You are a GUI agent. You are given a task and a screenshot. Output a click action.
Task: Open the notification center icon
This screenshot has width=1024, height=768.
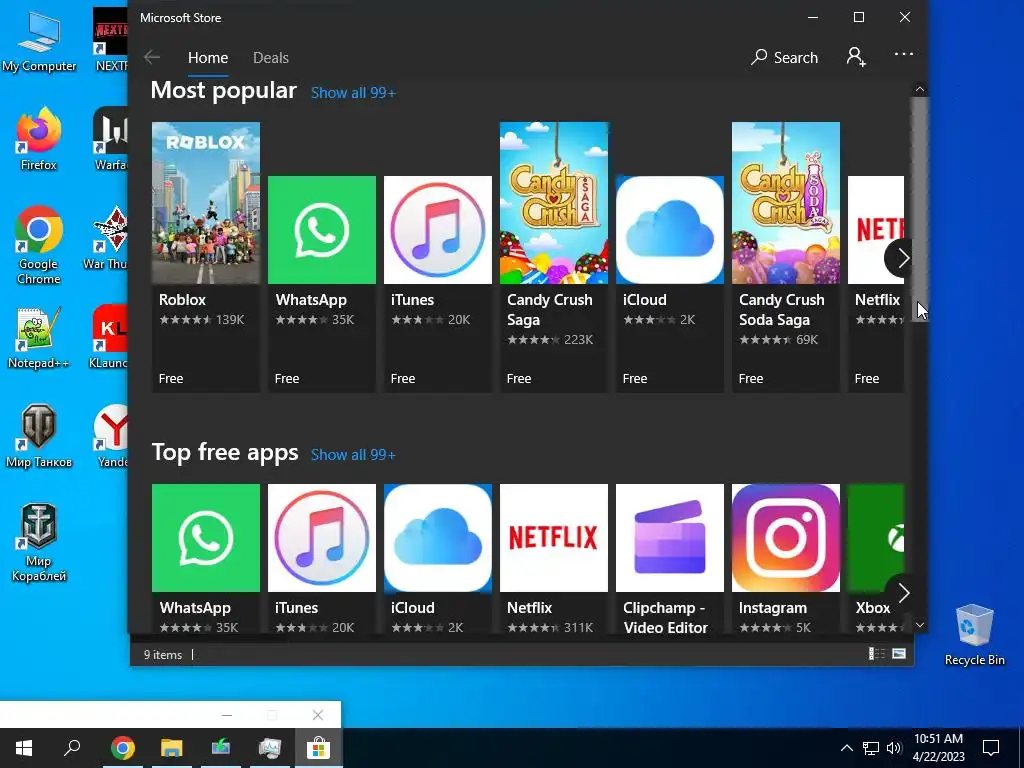coord(991,748)
